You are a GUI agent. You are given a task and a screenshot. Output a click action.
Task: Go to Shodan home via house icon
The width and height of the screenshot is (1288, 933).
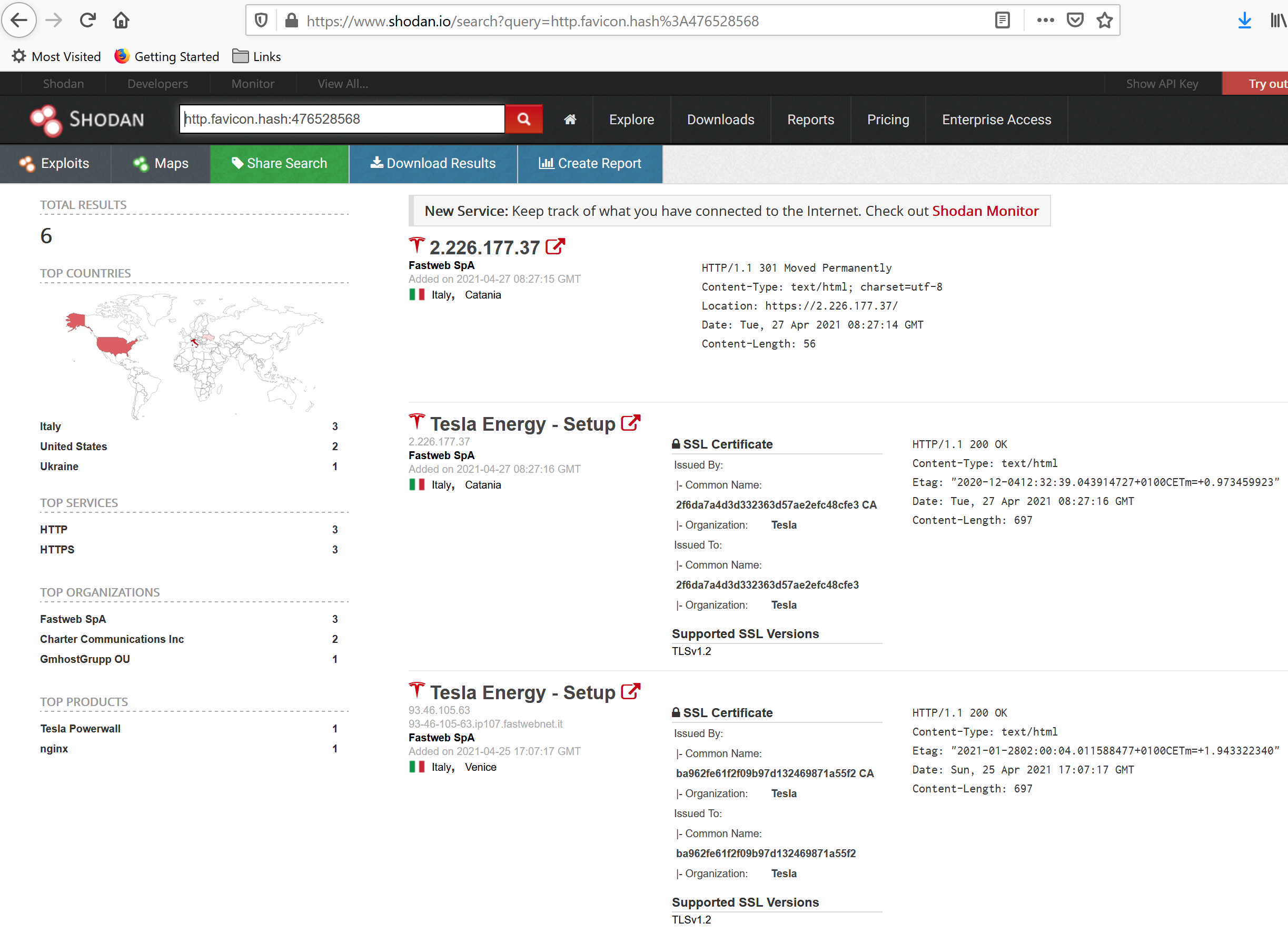pyautogui.click(x=570, y=120)
